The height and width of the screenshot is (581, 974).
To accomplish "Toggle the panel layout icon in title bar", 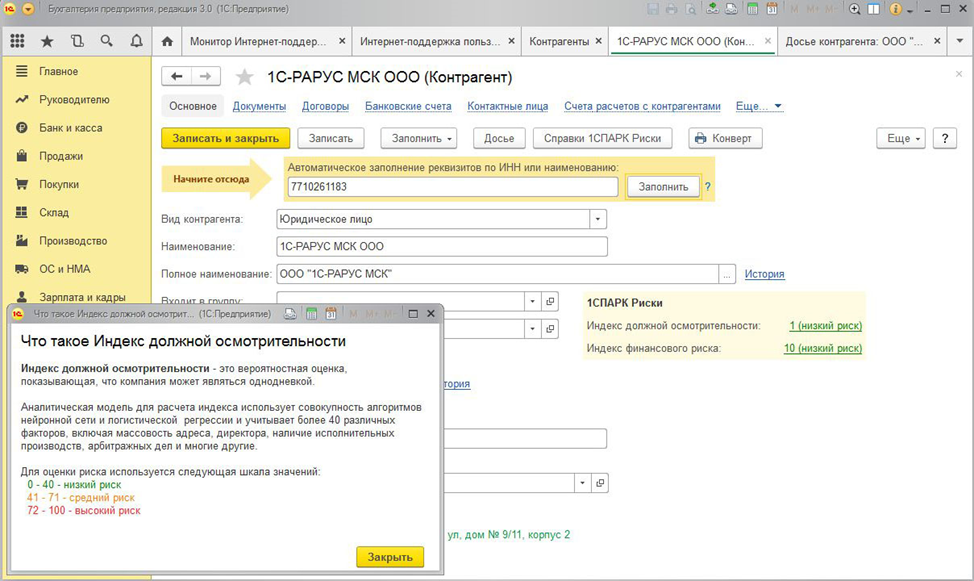I will (873, 9).
